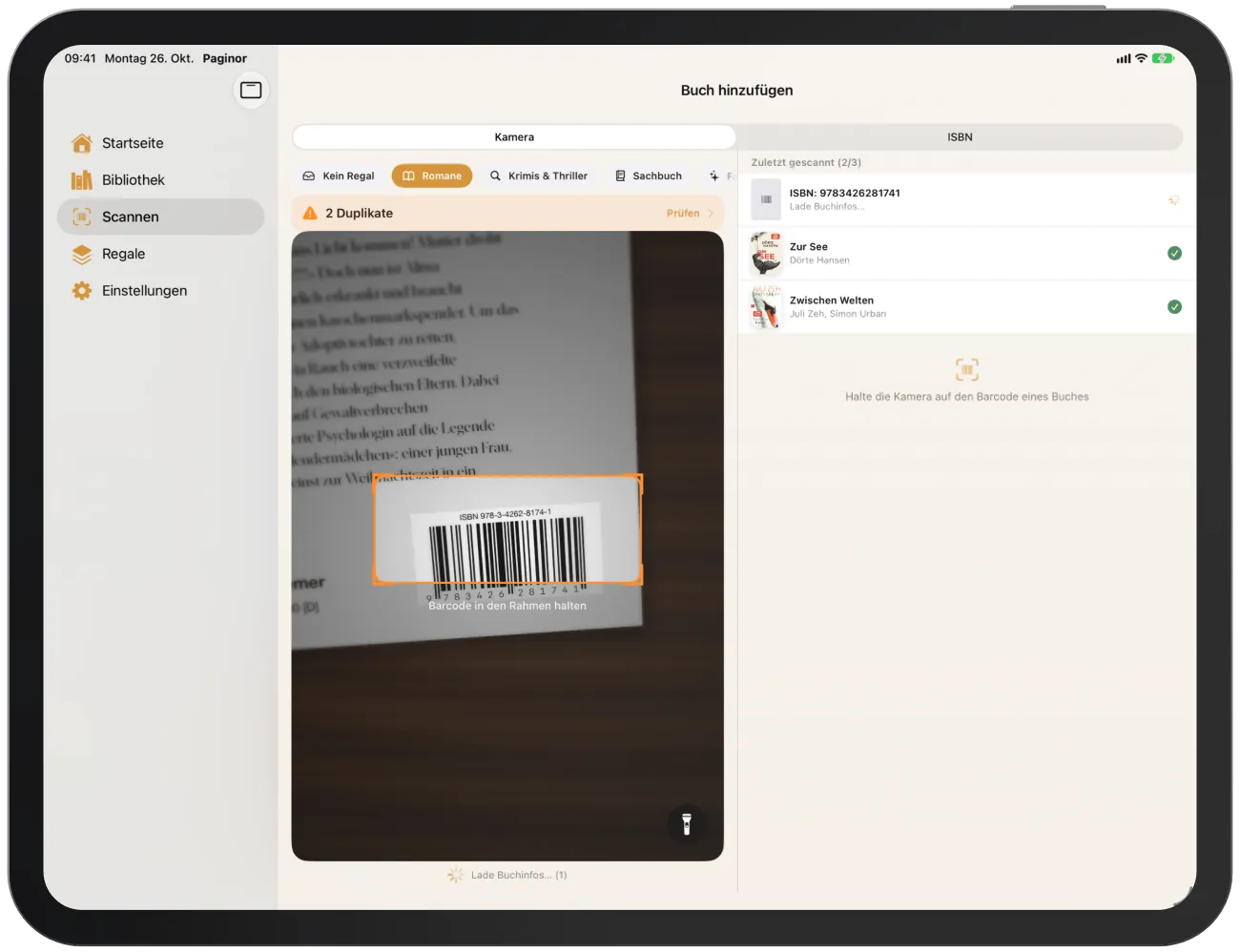Click the Buch hinzufügen title
This screenshot has width=1240, height=952.
pyautogui.click(x=736, y=91)
